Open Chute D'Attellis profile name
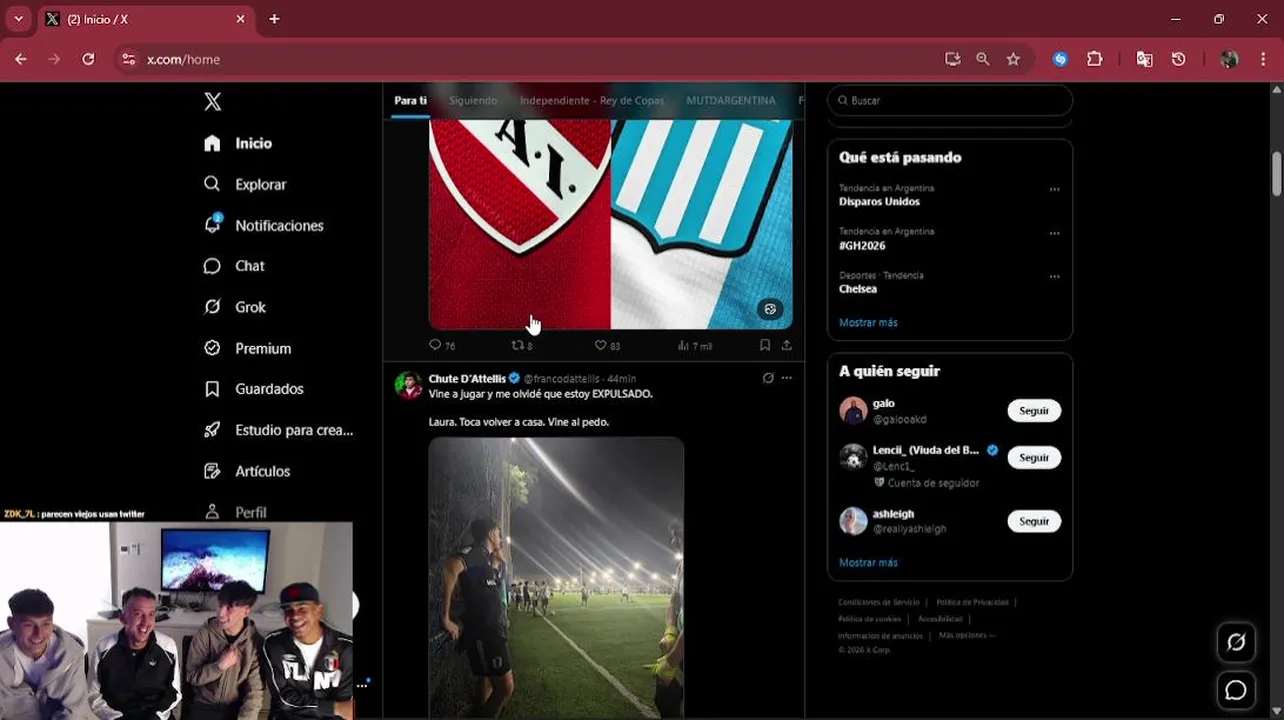Screen dimensions: 1284x720 click(x=468, y=379)
